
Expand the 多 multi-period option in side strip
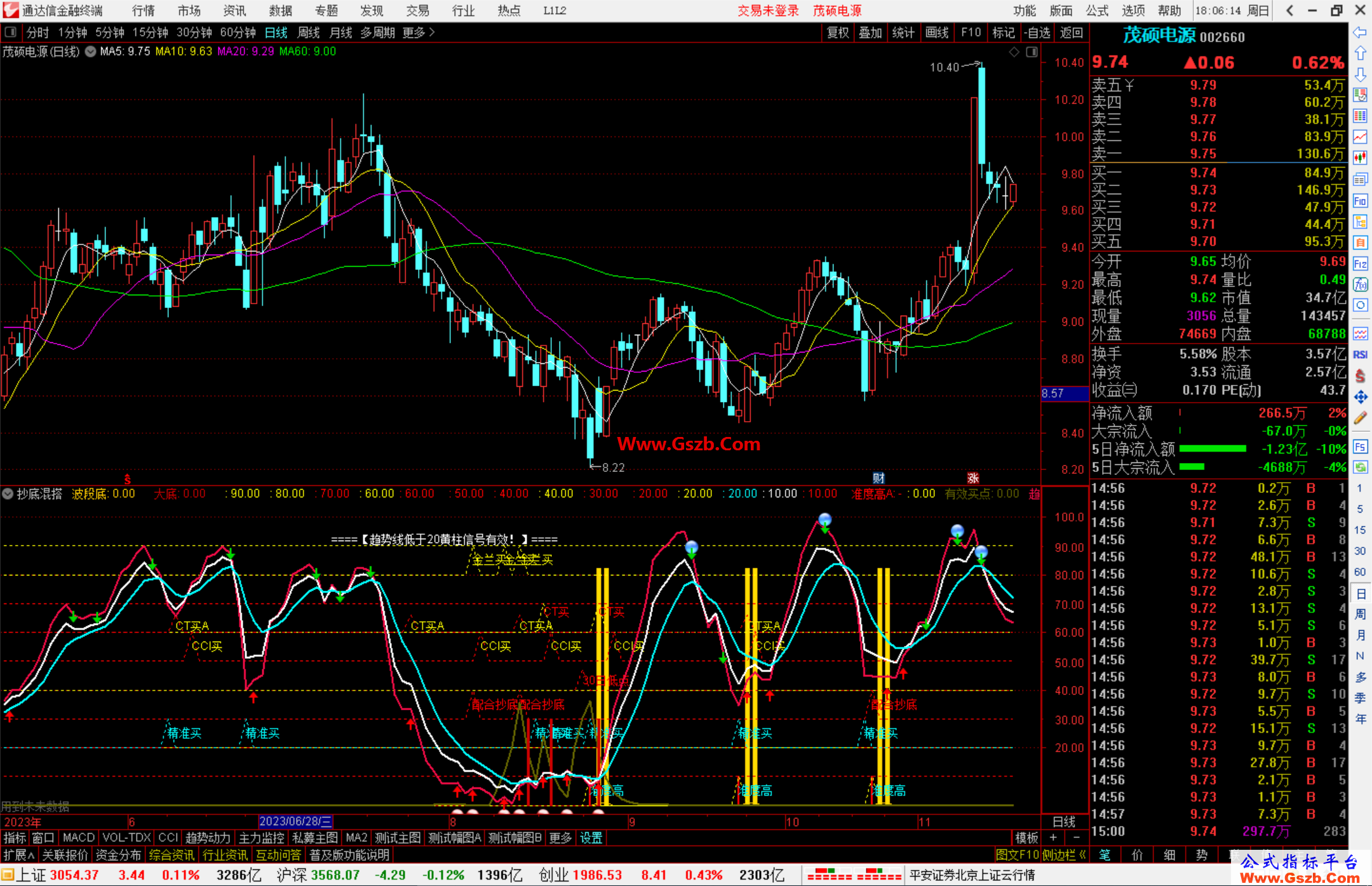[x=1361, y=677]
